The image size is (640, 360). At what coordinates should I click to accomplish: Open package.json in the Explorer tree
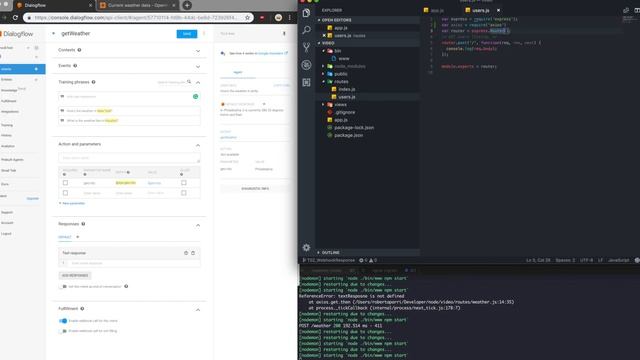pos(348,135)
